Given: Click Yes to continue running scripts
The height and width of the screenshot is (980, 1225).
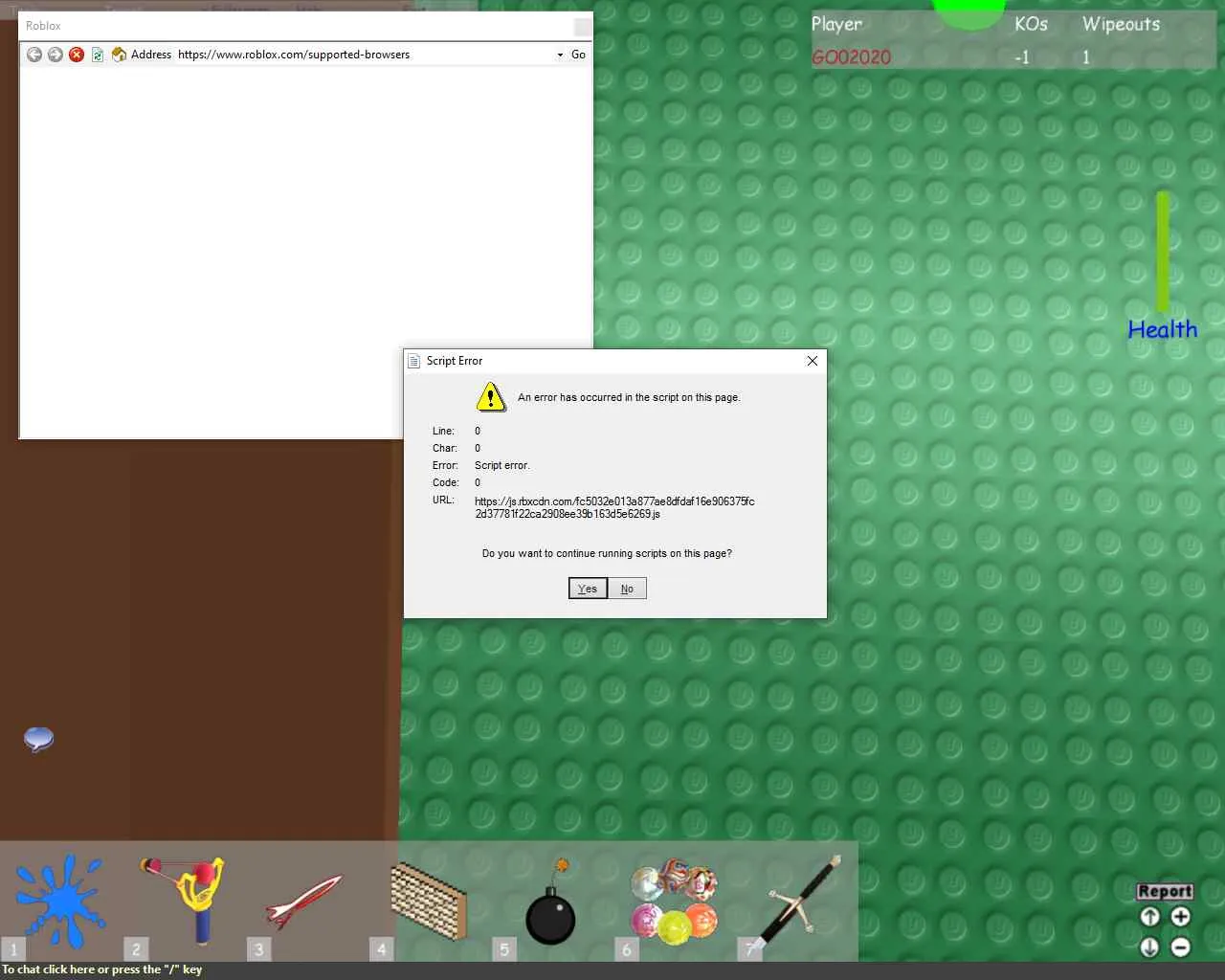Looking at the screenshot, I should (x=588, y=589).
